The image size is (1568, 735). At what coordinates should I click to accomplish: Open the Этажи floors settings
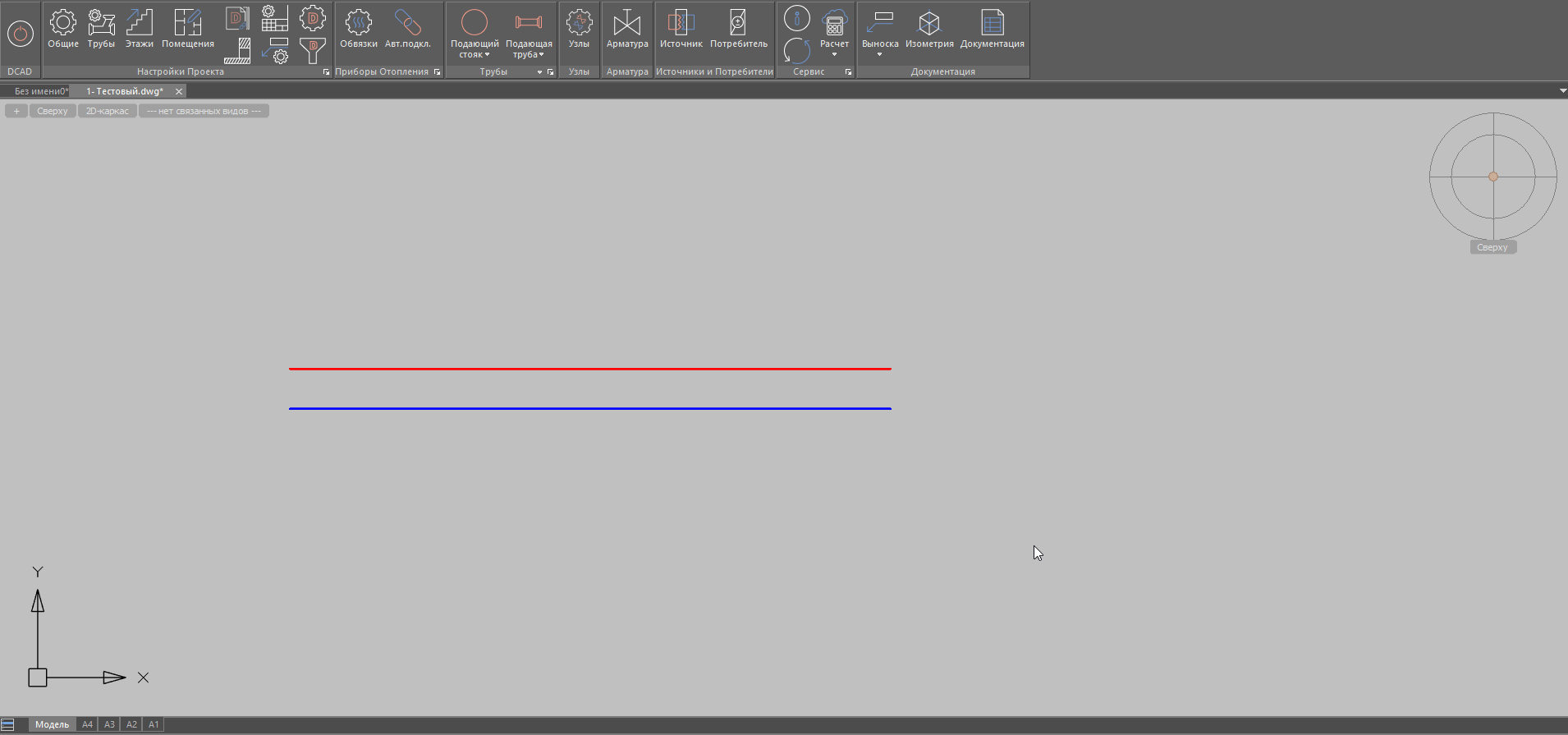click(x=139, y=30)
